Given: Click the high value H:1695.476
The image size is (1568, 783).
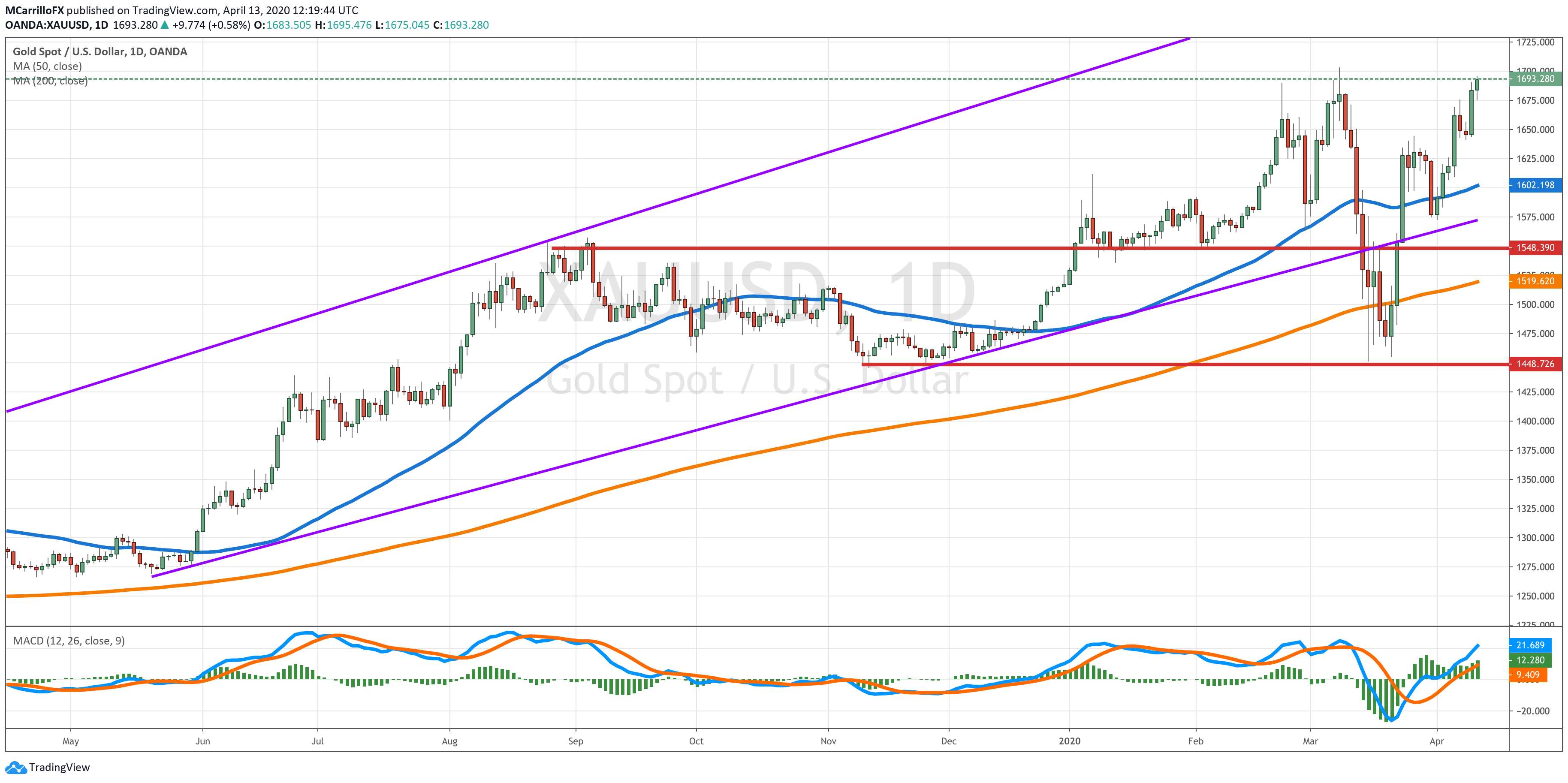Looking at the screenshot, I should tap(343, 25).
